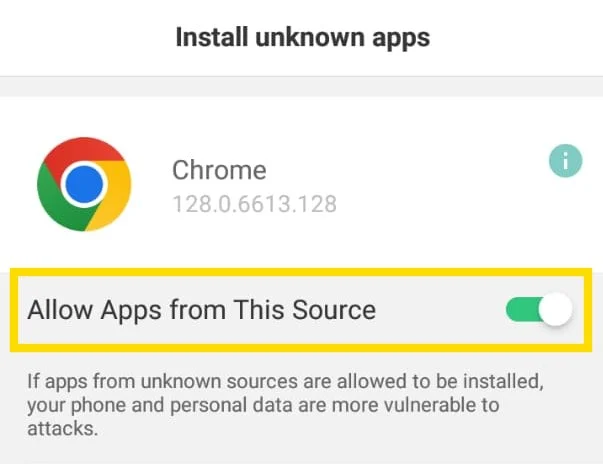Open the Chrome app info icon
Image resolution: width=603 pixels, height=464 pixels.
(566, 160)
